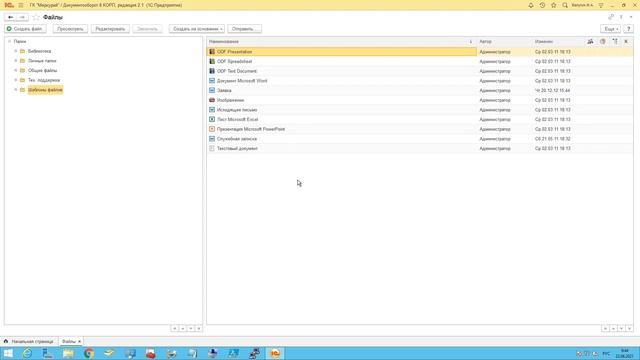Switch to Начальная страница tab
640x360 pixels.
click(x=29, y=341)
